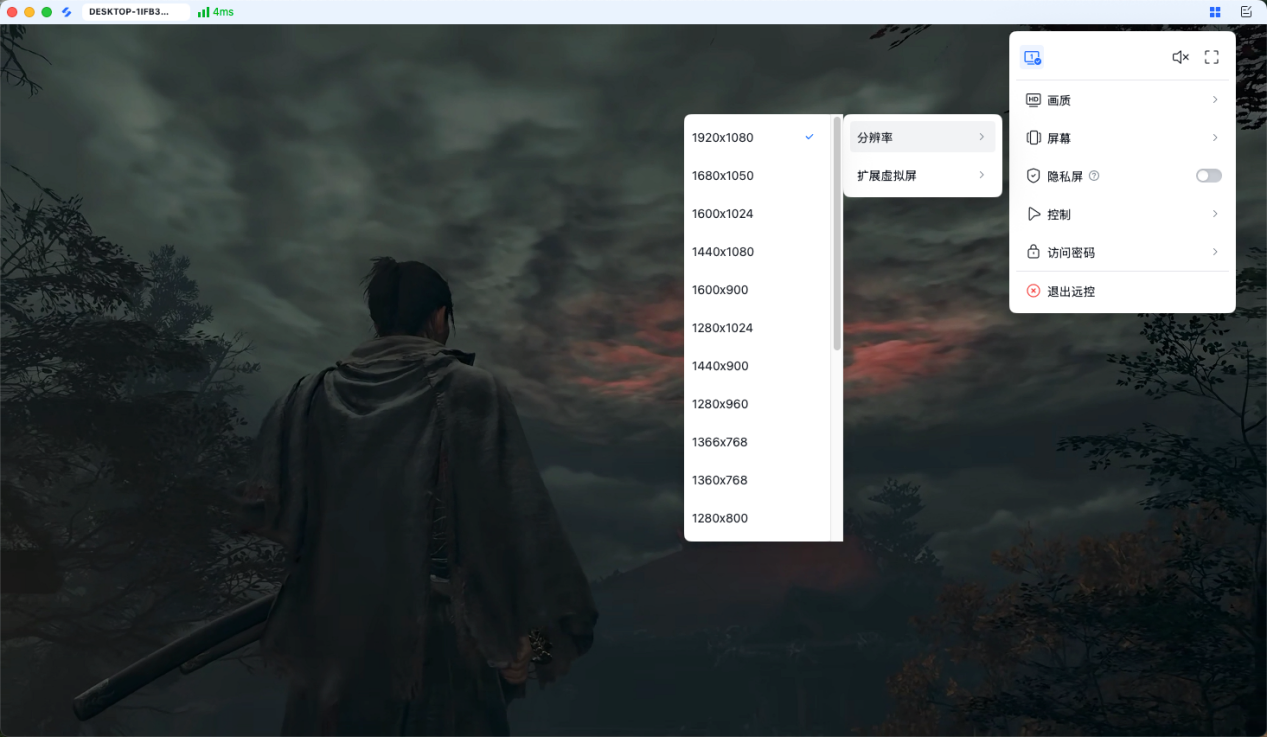Screen dimensions: 1267x737
Task: Click the red 退出远控 exit icon
Action: click(x=1034, y=291)
